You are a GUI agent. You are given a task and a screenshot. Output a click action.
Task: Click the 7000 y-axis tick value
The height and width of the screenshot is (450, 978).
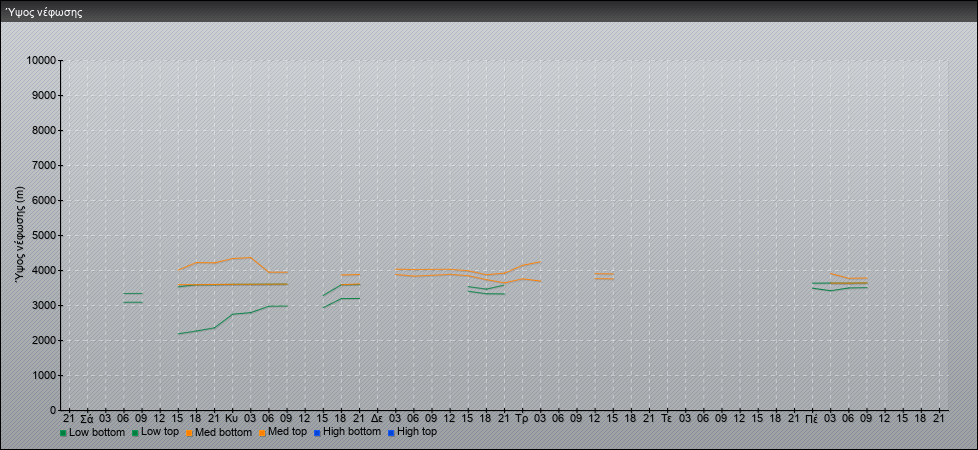click(44, 165)
